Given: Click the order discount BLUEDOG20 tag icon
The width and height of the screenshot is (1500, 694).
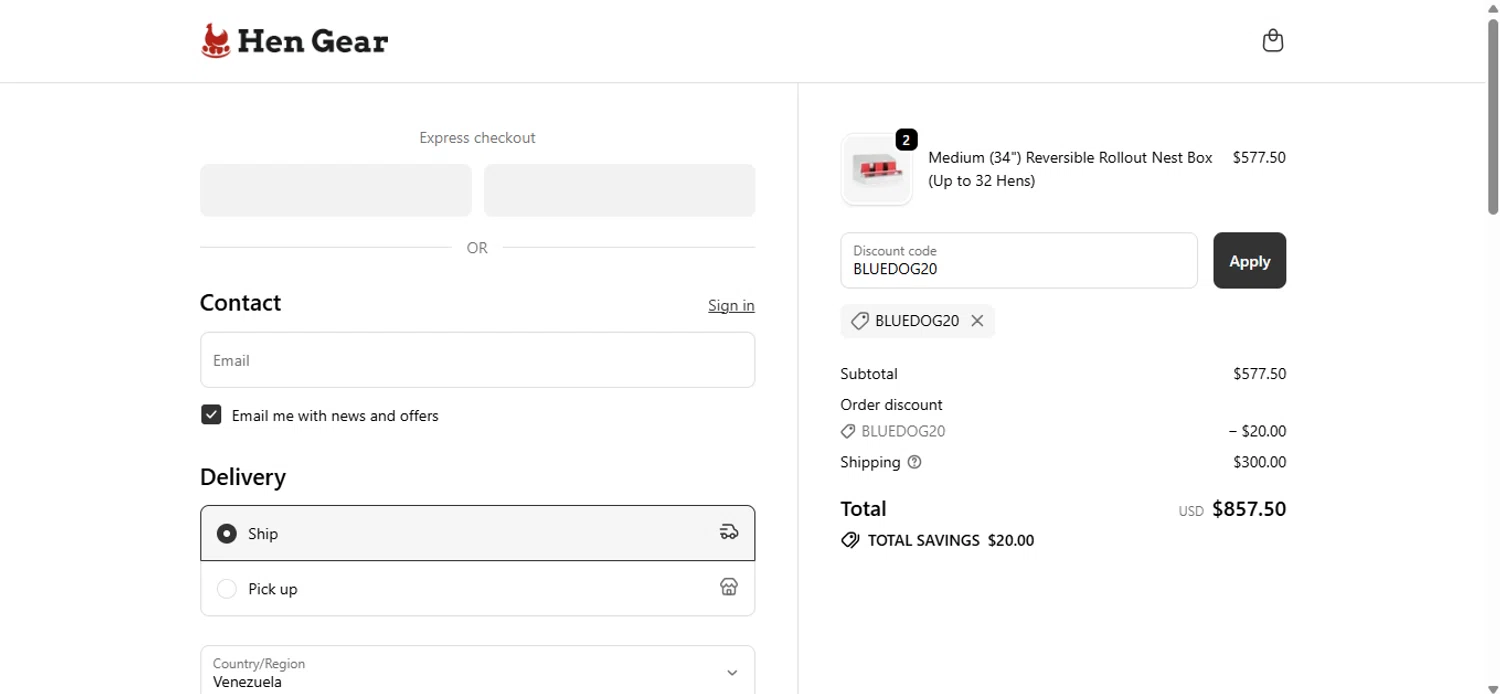Looking at the screenshot, I should (848, 431).
